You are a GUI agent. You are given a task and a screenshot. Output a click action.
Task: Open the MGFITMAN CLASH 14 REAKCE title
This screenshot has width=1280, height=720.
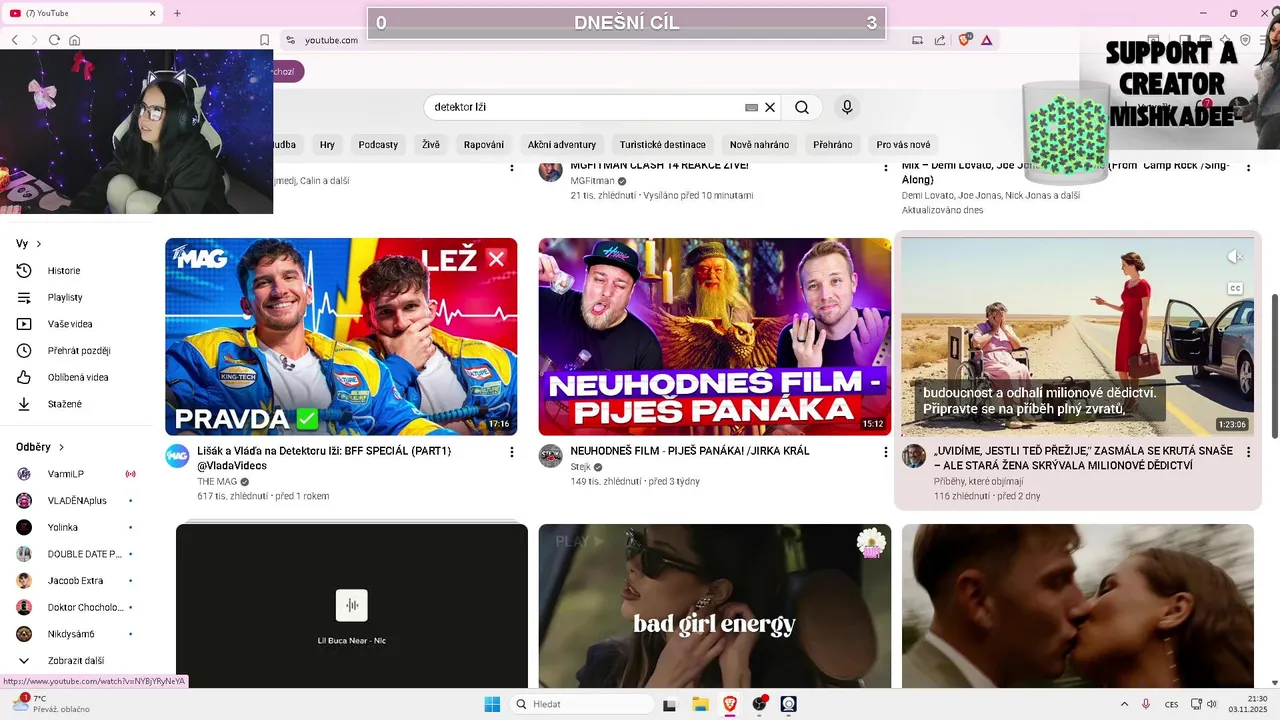pyautogui.click(x=659, y=166)
